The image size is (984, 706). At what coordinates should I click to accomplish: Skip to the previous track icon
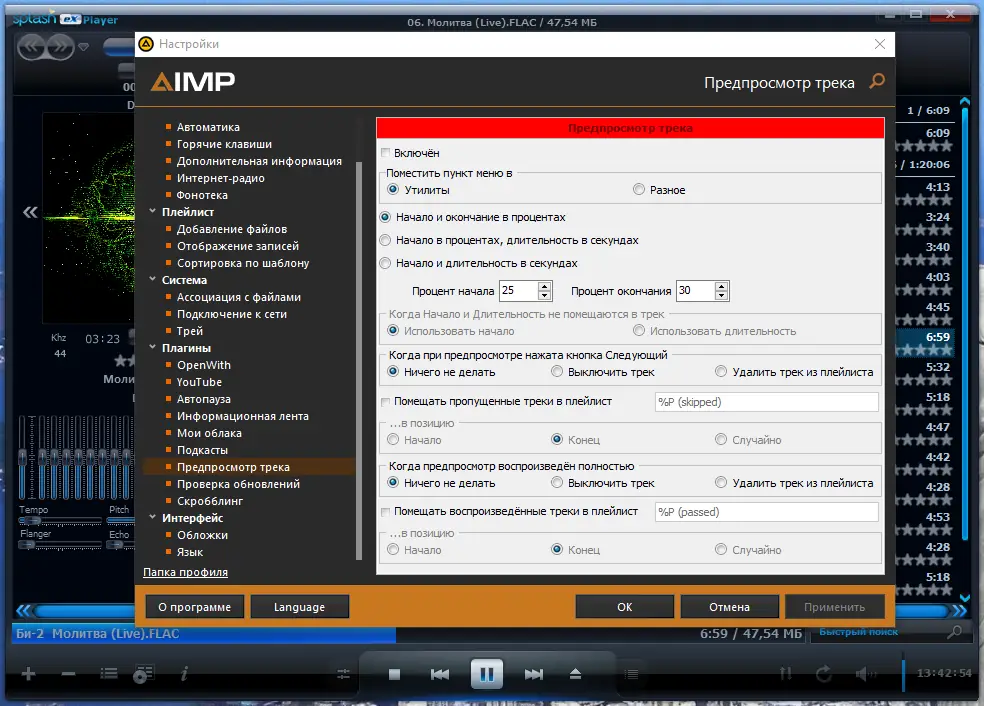tap(440, 675)
